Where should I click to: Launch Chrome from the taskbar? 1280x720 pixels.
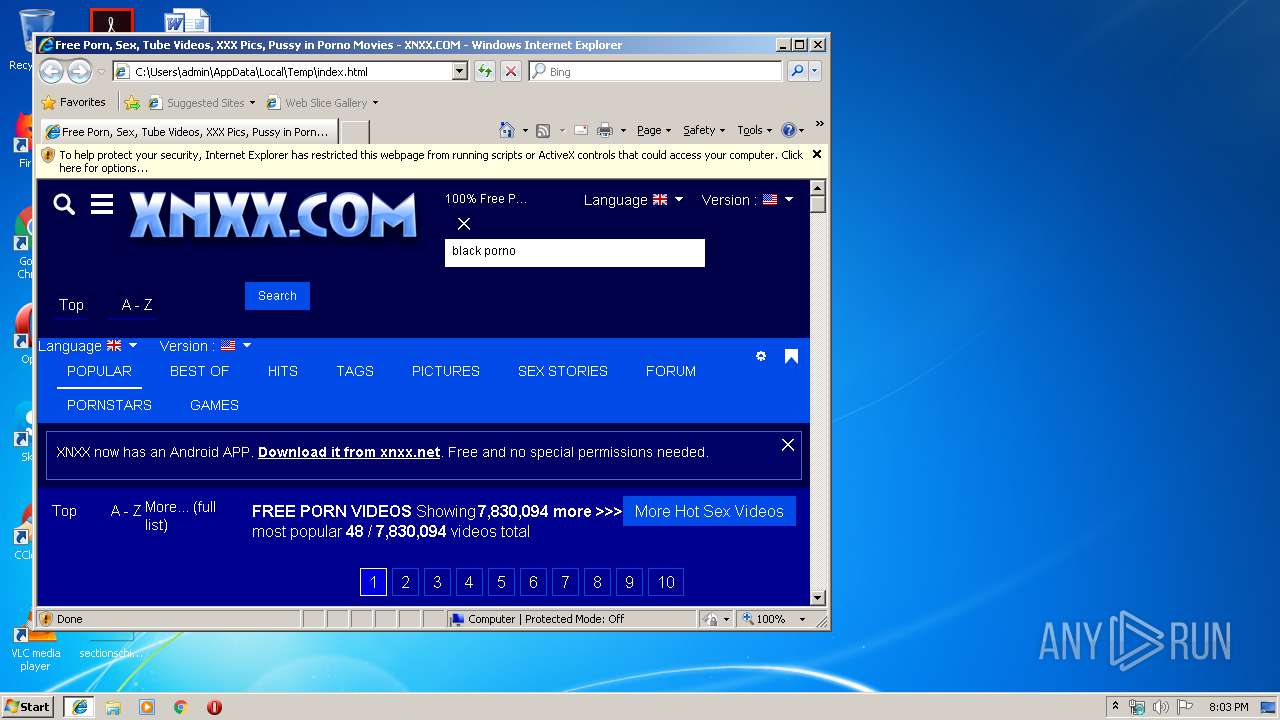(x=181, y=707)
